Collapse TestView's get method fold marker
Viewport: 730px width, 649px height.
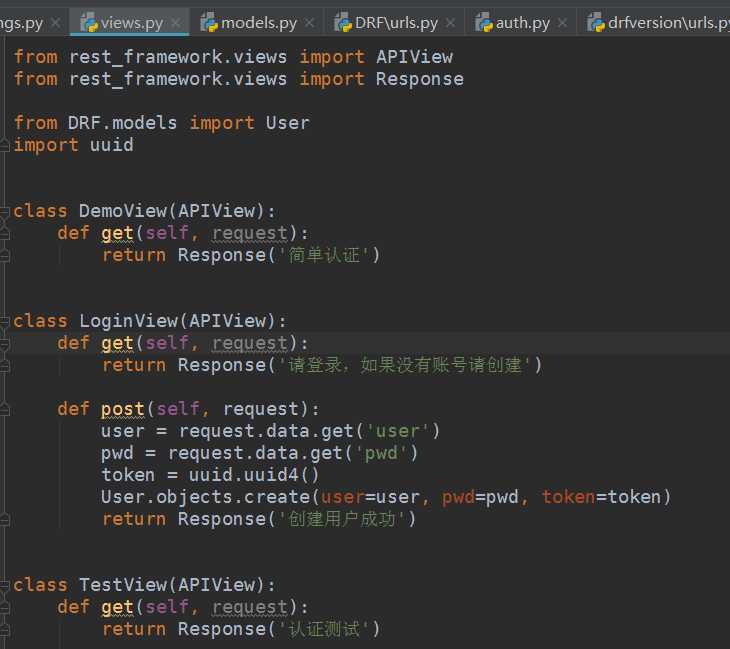tap(5, 607)
